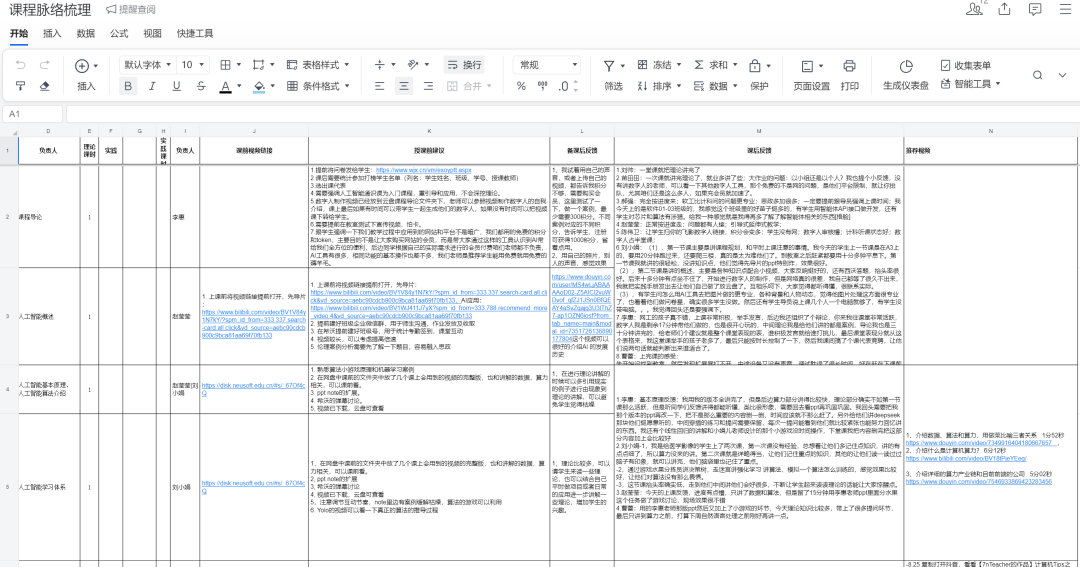The image size is (1080, 567).
Task: Open the font size 10 dropdown
Action: [x=192, y=65]
